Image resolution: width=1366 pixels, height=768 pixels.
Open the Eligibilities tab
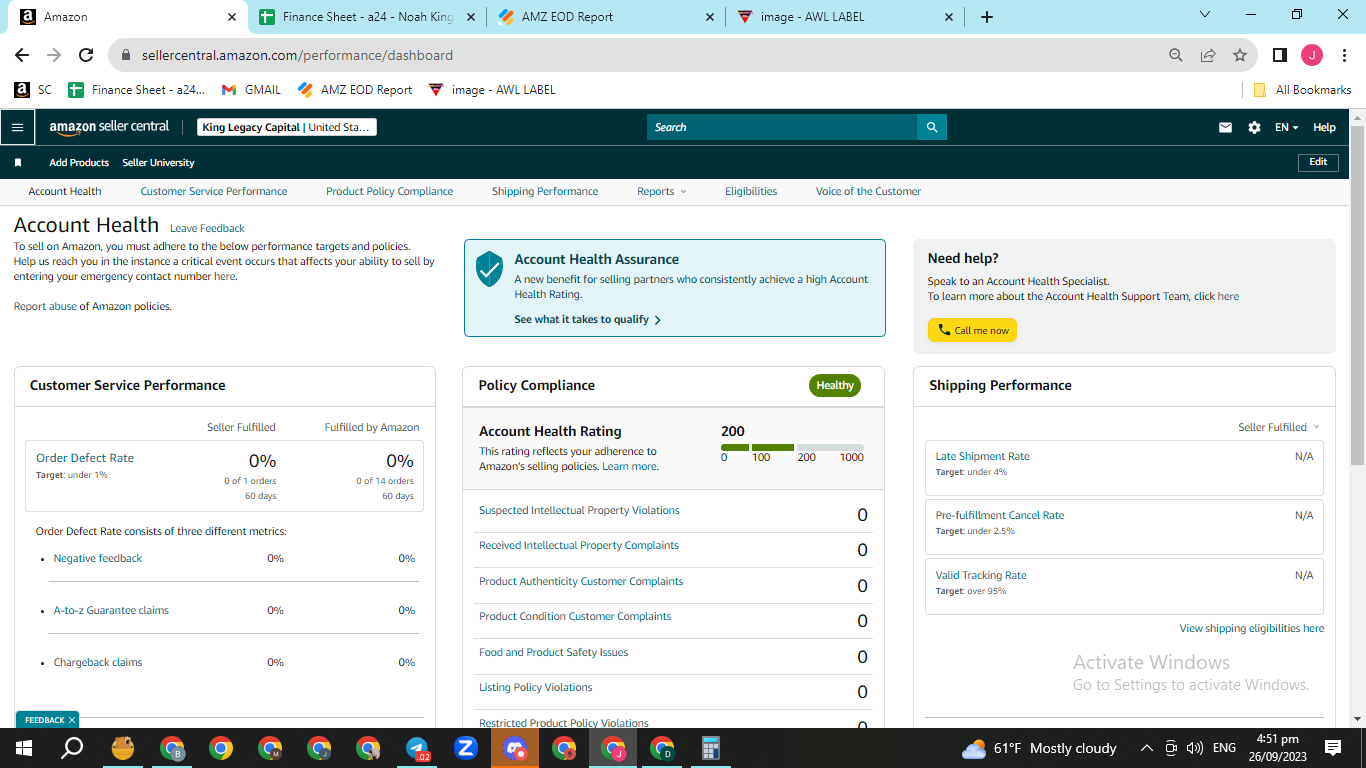pyautogui.click(x=751, y=191)
